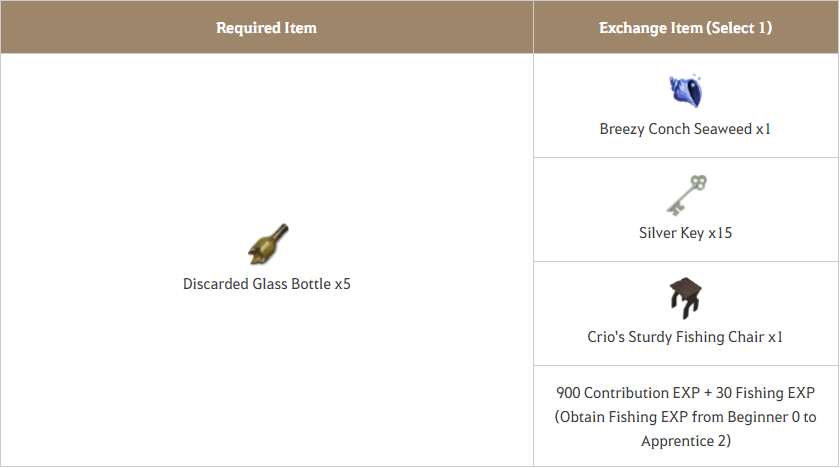This screenshot has width=840, height=468.
Task: Click the Obtain Fishing EXP from Beginner note
Action: pyautogui.click(x=685, y=417)
